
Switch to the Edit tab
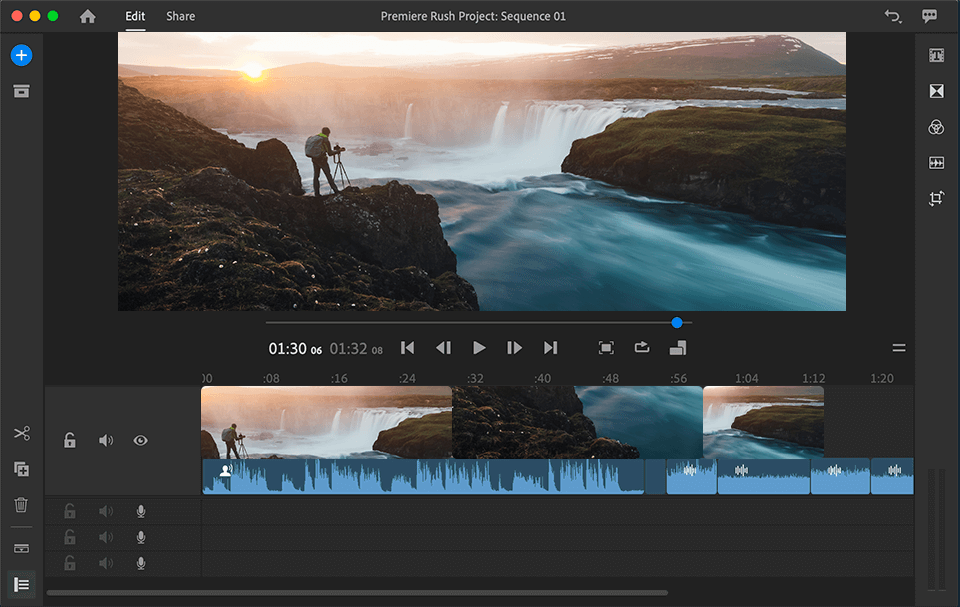pos(135,16)
